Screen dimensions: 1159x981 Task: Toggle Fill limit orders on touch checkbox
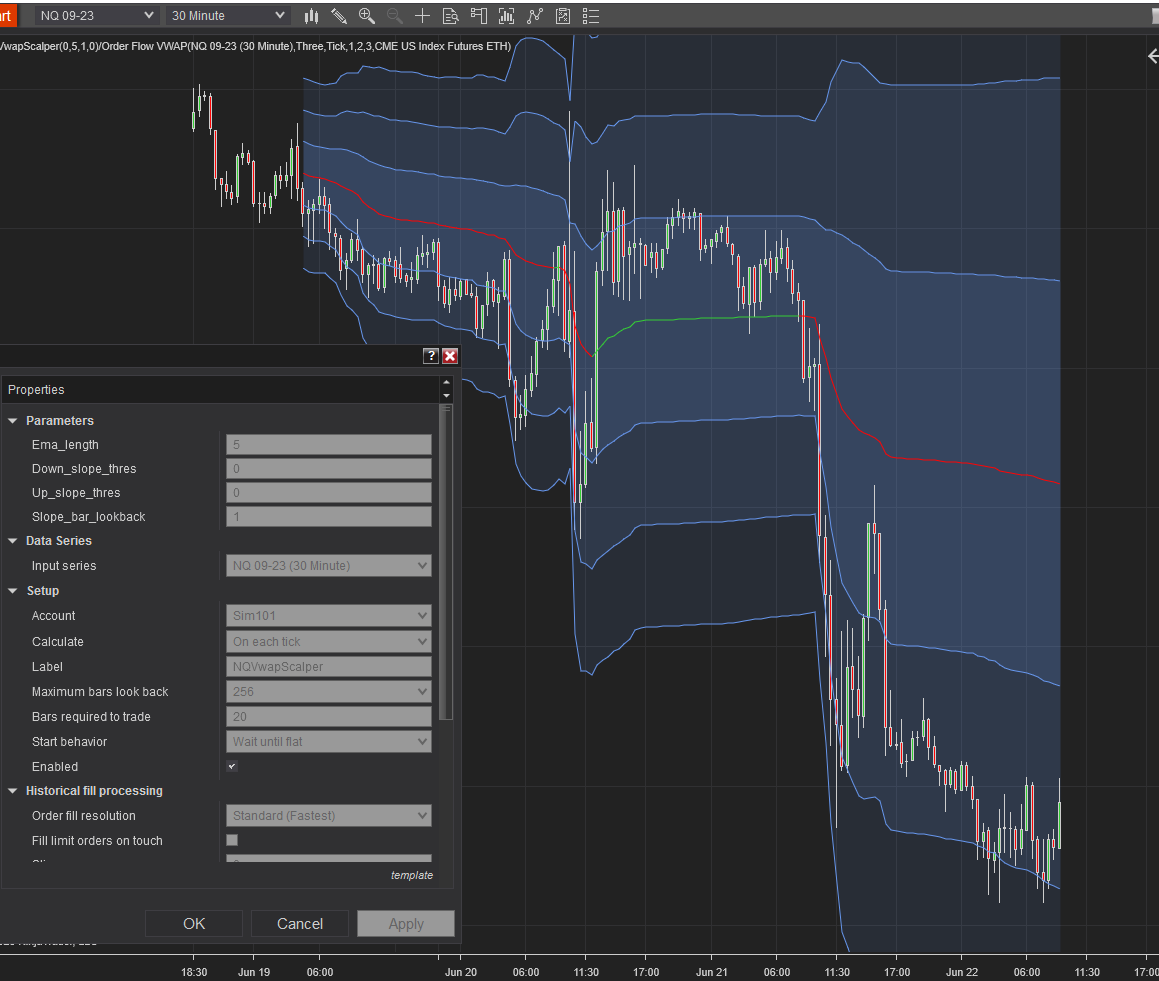click(232, 840)
